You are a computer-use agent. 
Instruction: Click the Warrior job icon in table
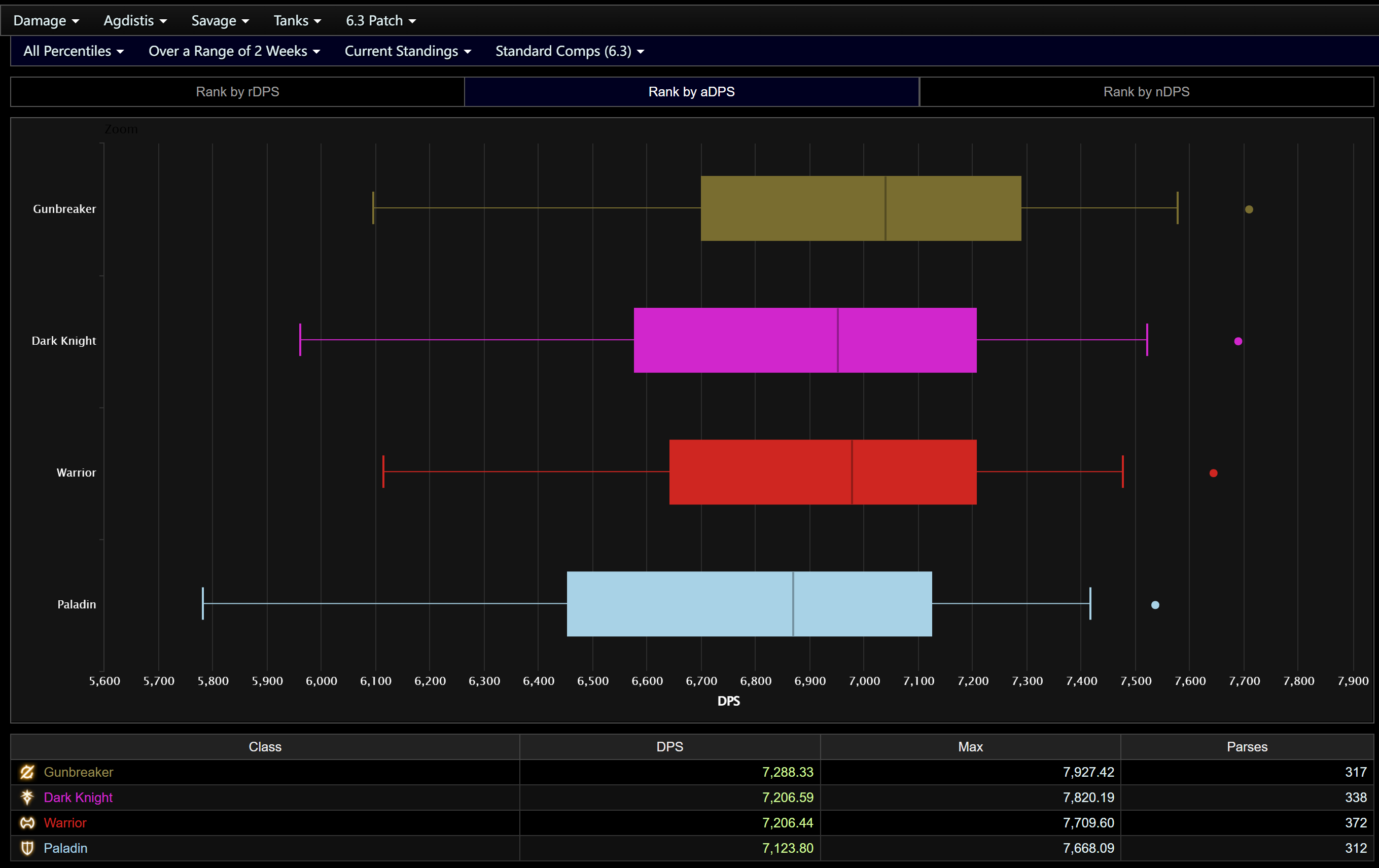click(x=27, y=823)
